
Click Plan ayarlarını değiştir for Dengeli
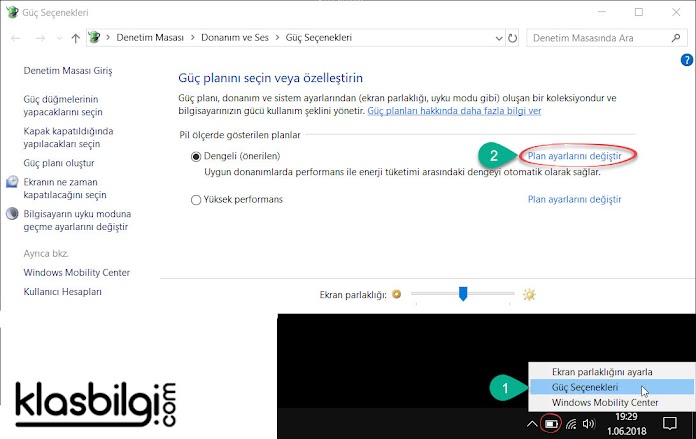574,156
